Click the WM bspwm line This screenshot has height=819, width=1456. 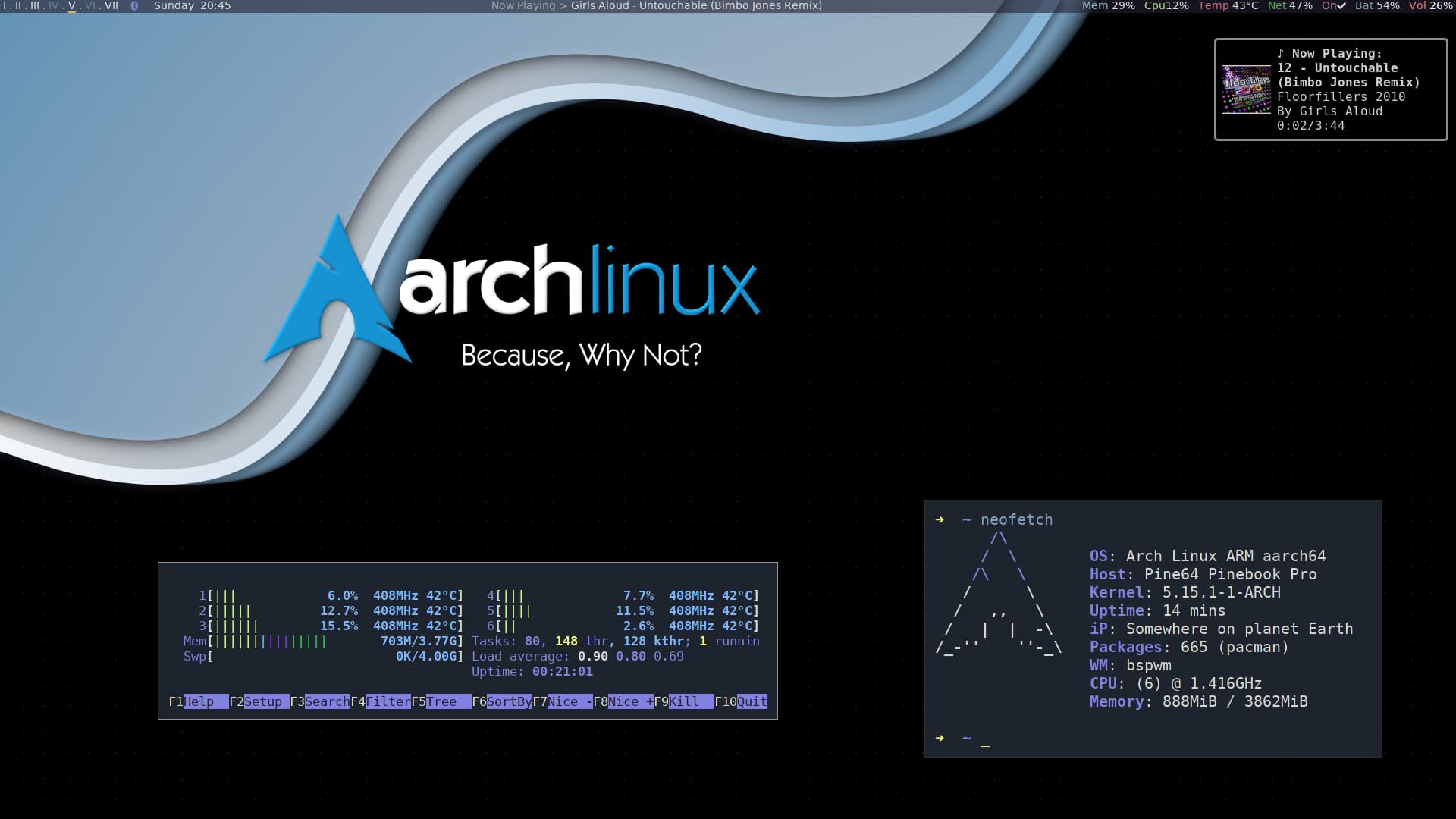point(1130,665)
